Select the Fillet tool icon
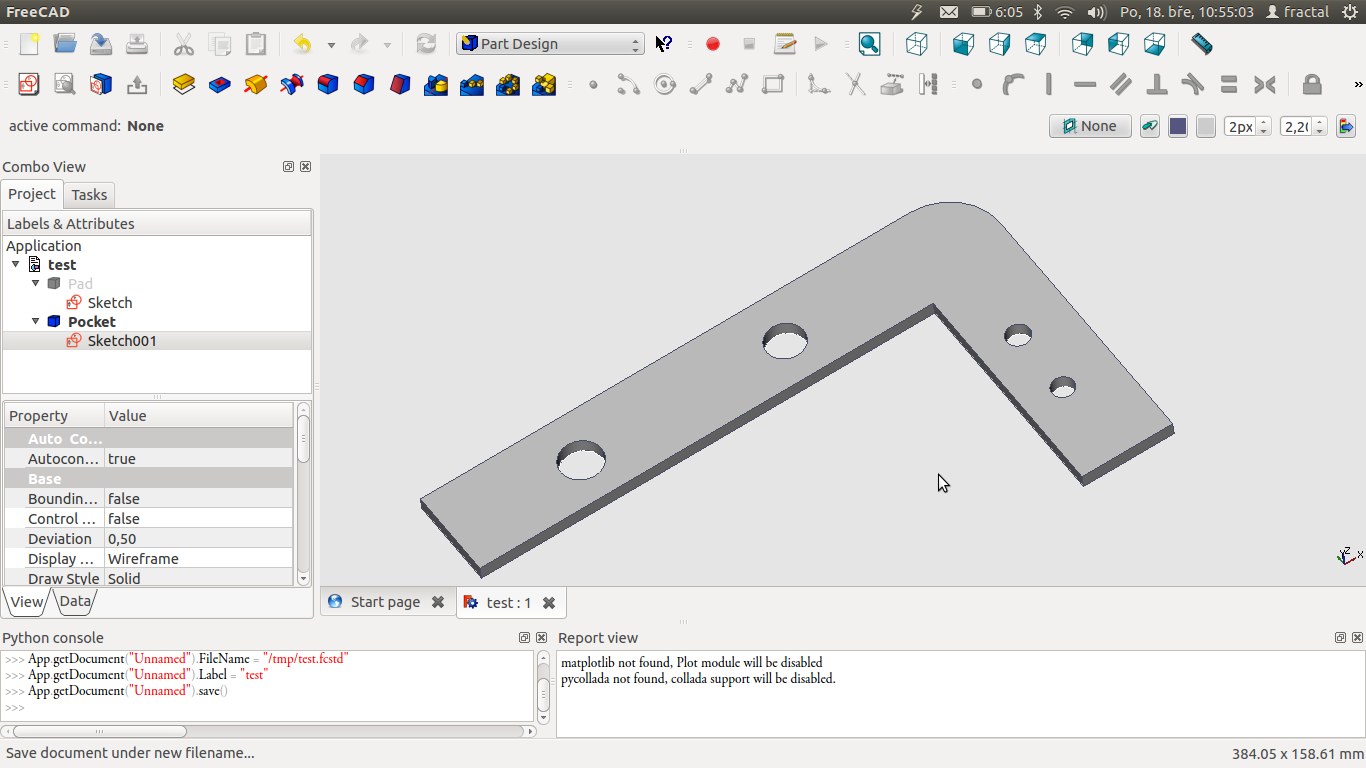This screenshot has width=1366, height=768. [x=328, y=85]
